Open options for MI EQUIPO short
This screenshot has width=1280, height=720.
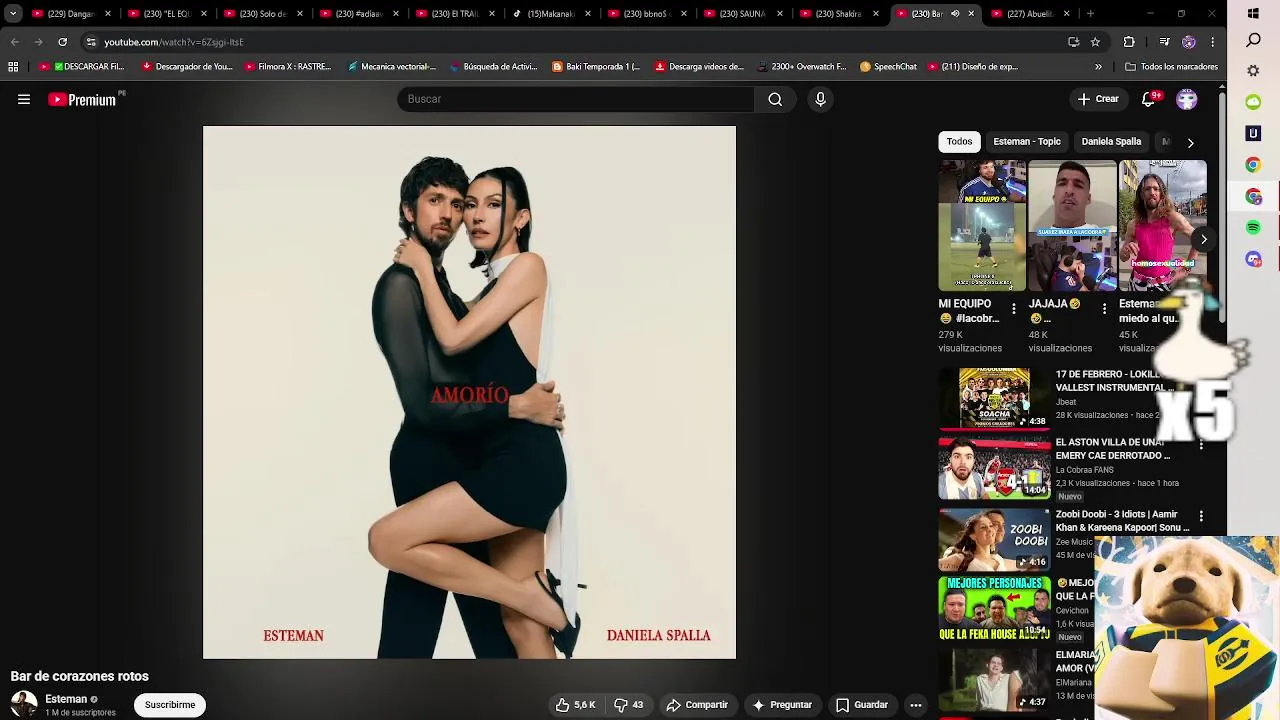coord(1013,309)
